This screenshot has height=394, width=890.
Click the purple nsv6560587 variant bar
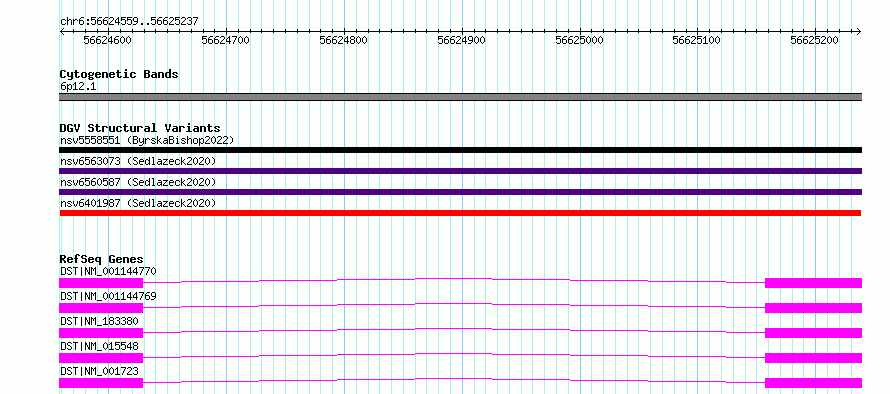[460, 192]
